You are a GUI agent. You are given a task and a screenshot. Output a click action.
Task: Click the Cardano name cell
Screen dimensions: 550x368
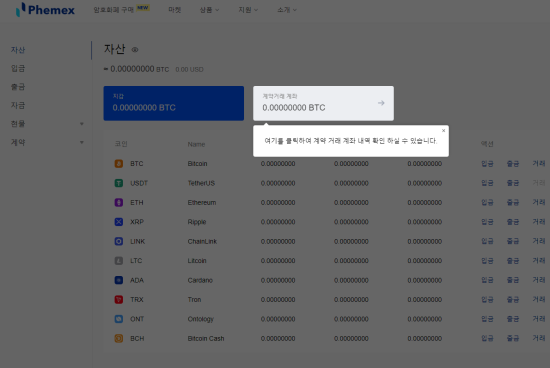coord(200,280)
